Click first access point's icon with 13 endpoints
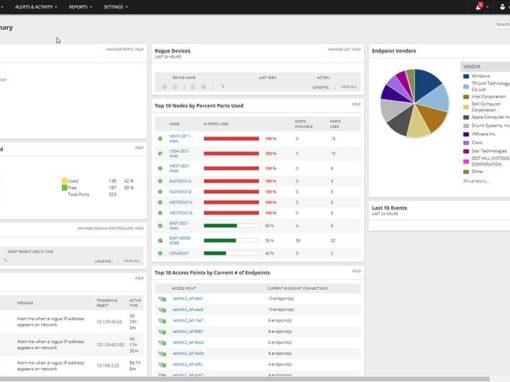The height and width of the screenshot is (382, 510). tap(162, 299)
